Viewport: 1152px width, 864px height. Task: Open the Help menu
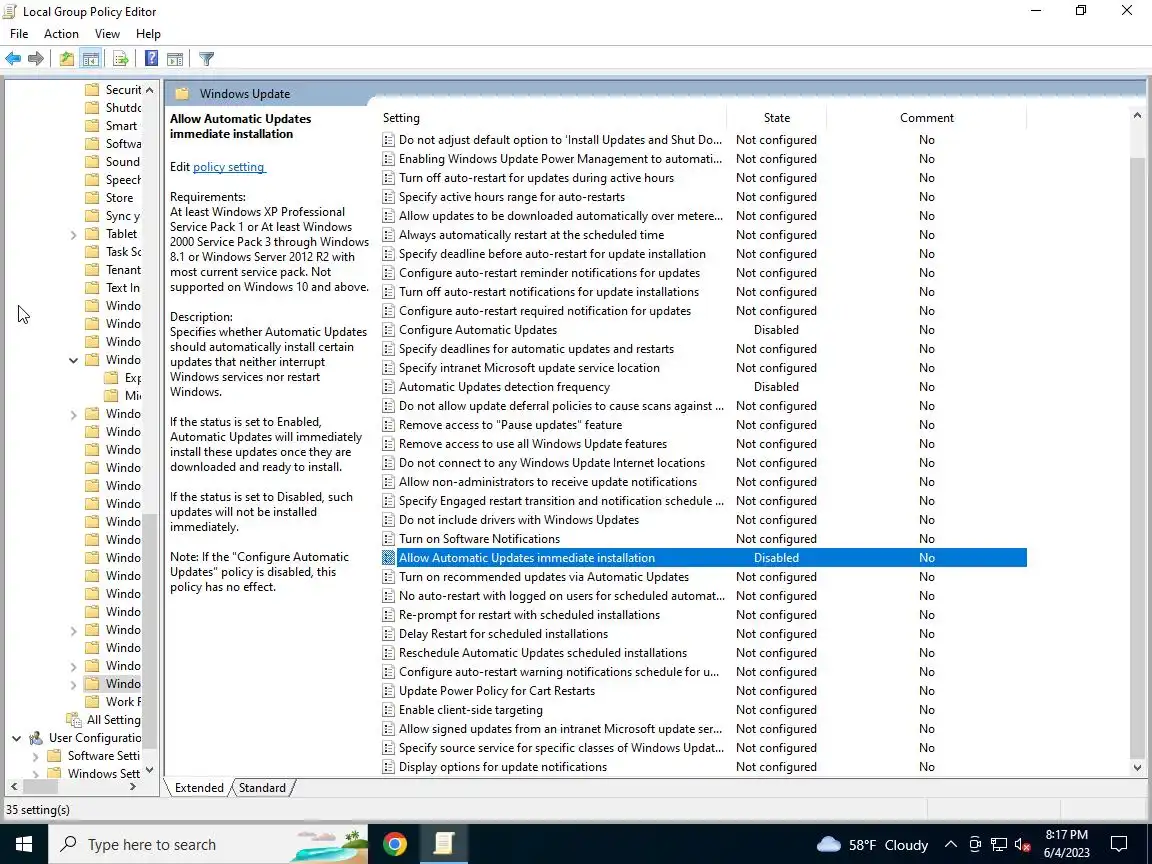(x=148, y=34)
